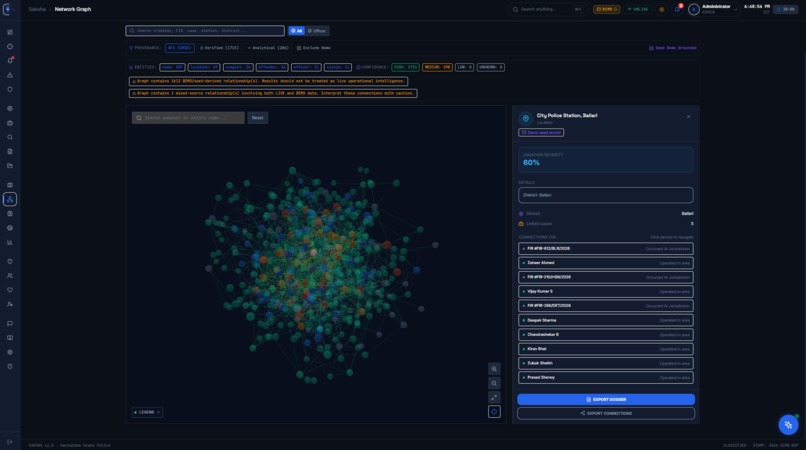Toggle the Officer search scope
This screenshot has width=806, height=450.
(x=317, y=31)
